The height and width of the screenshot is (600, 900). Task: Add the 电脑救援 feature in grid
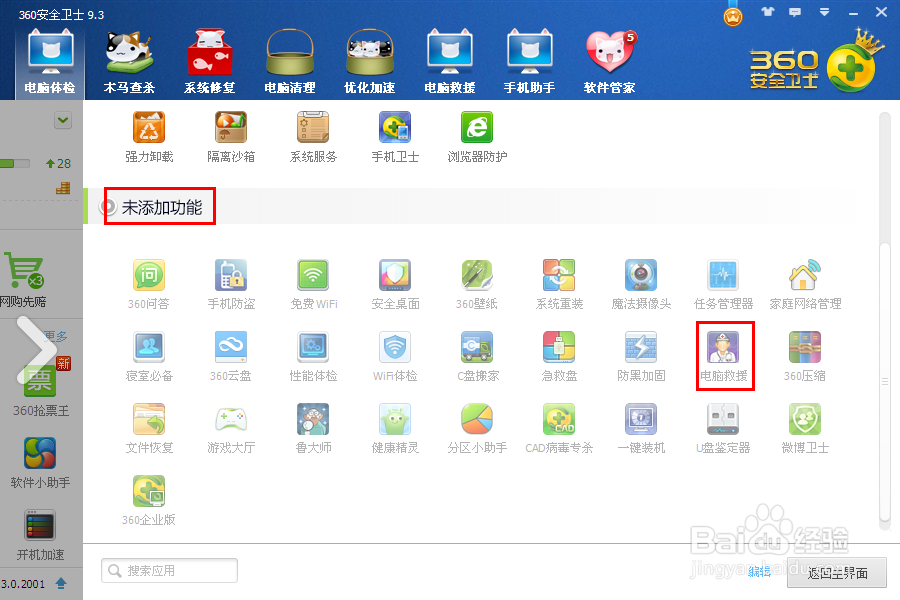tap(724, 357)
